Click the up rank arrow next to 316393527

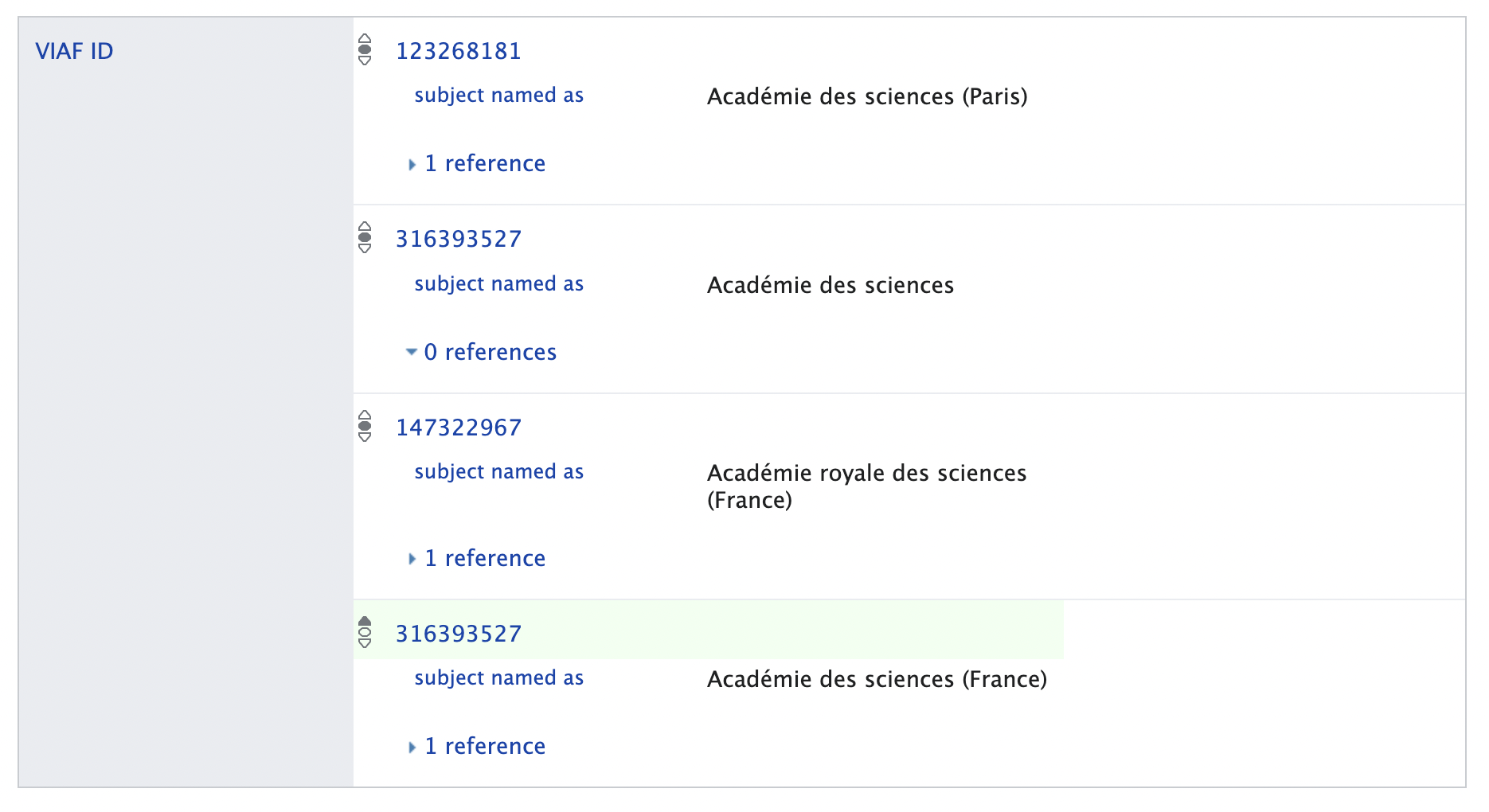365,226
